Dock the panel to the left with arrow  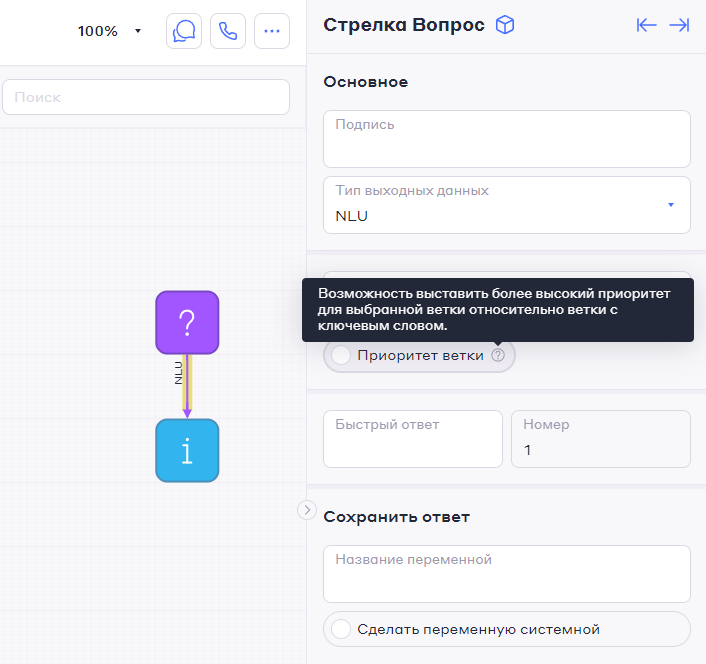tap(647, 25)
